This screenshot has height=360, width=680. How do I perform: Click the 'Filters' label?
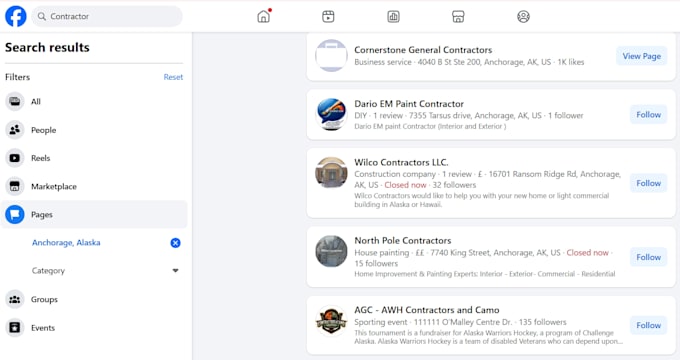tap(17, 77)
